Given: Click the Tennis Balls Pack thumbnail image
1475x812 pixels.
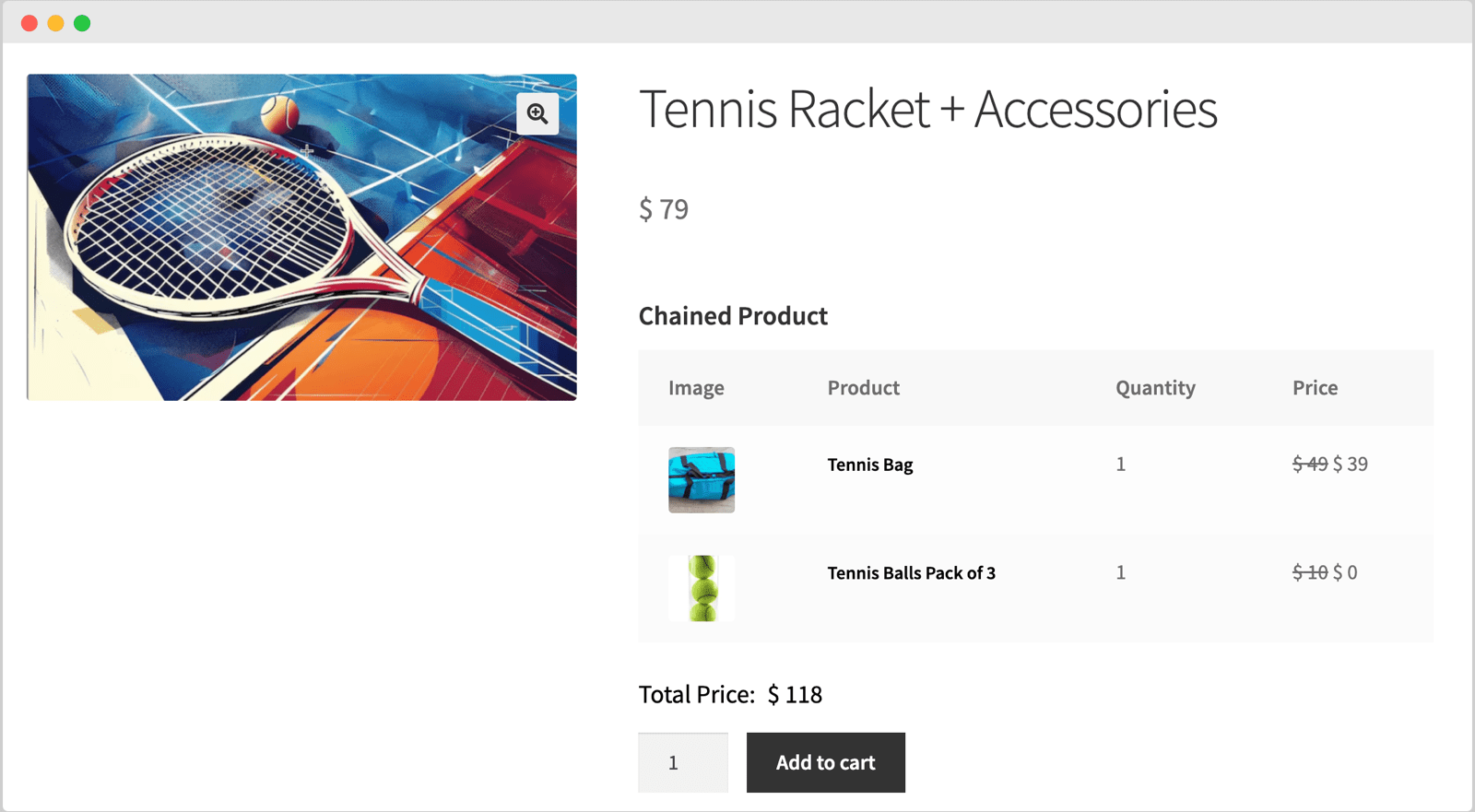Looking at the screenshot, I should (x=701, y=587).
